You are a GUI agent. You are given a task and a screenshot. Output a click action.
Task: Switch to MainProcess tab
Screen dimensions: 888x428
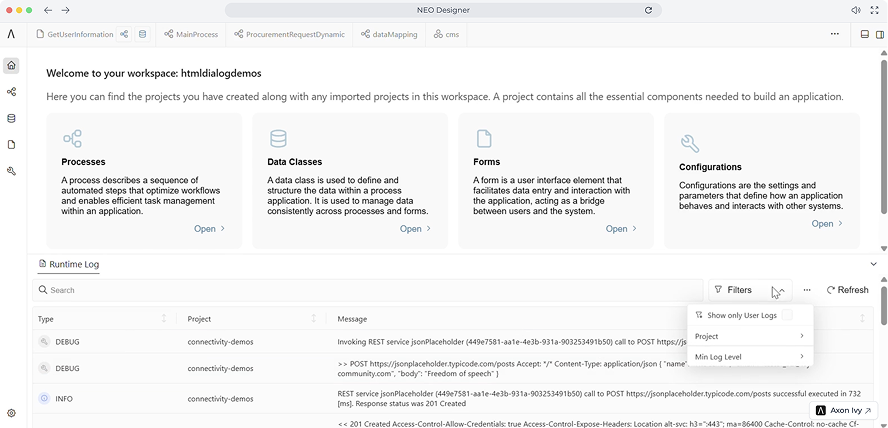coord(191,34)
